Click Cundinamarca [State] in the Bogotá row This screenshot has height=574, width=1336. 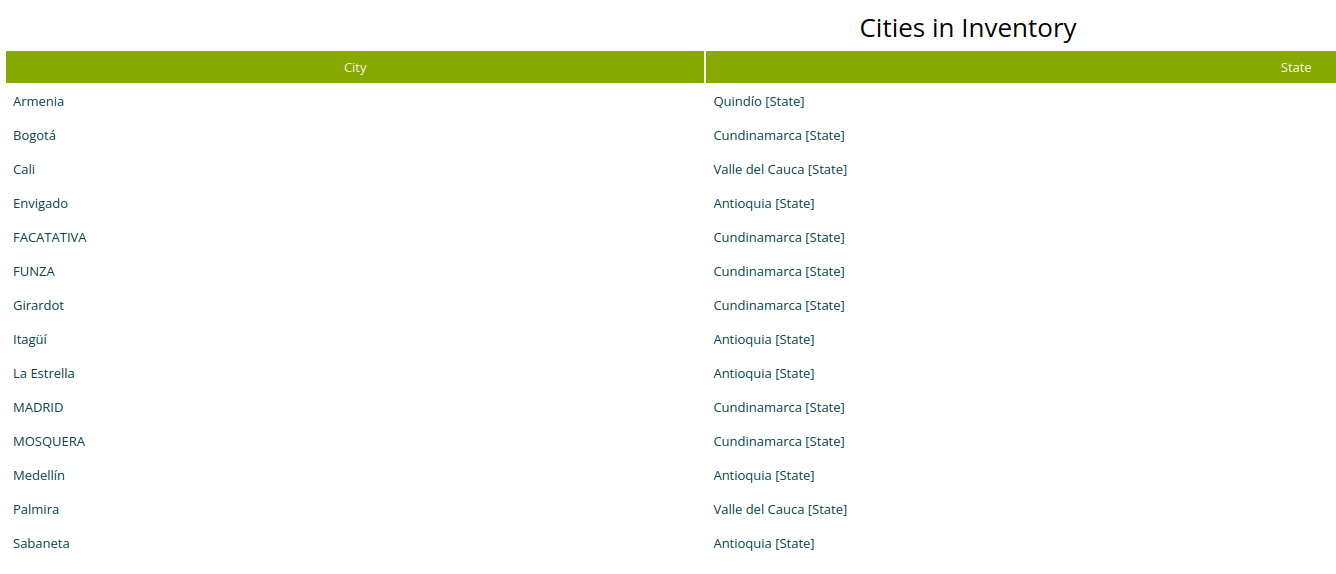click(778, 136)
